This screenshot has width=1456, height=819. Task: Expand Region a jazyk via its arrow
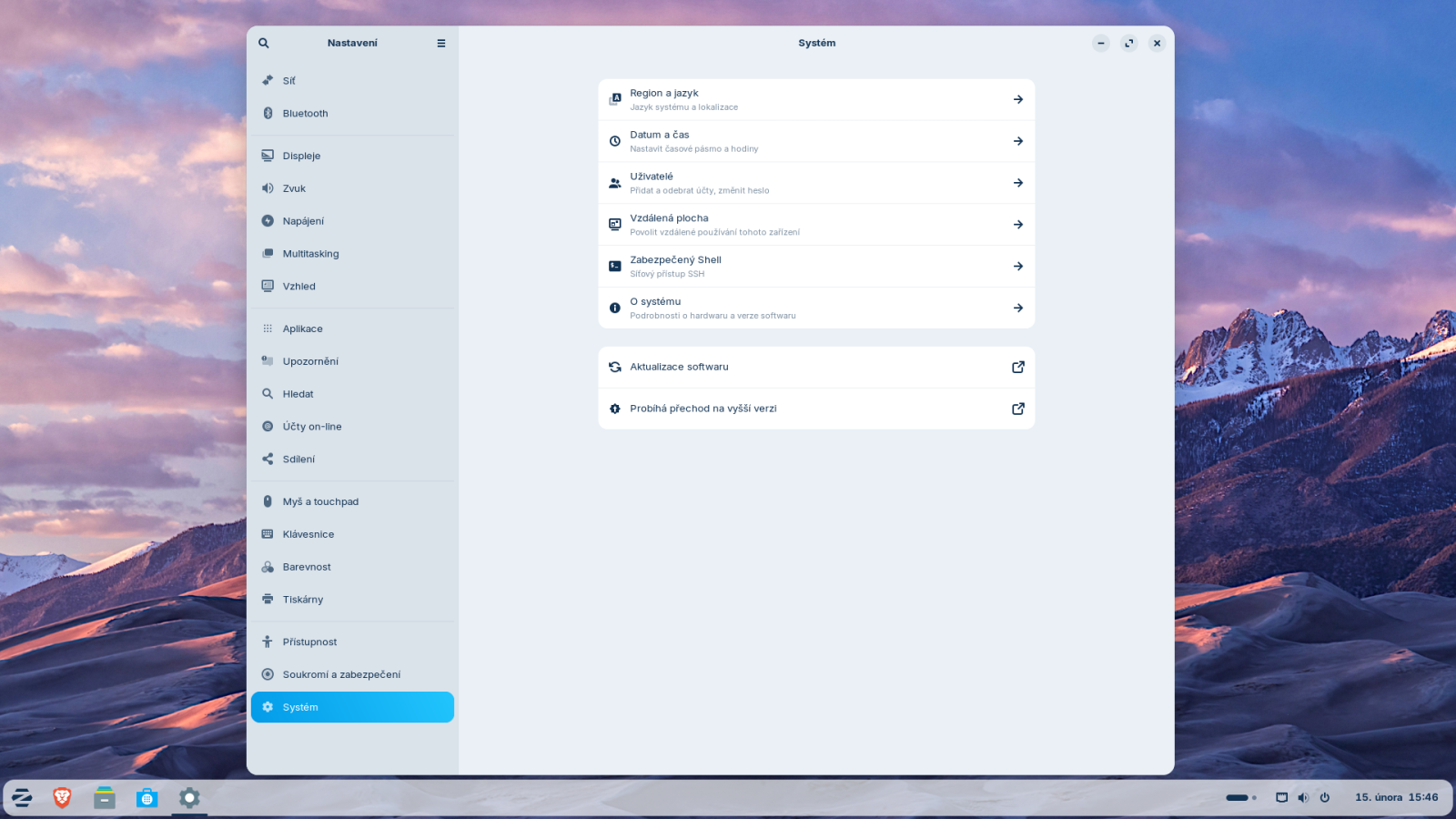pyautogui.click(x=1018, y=99)
